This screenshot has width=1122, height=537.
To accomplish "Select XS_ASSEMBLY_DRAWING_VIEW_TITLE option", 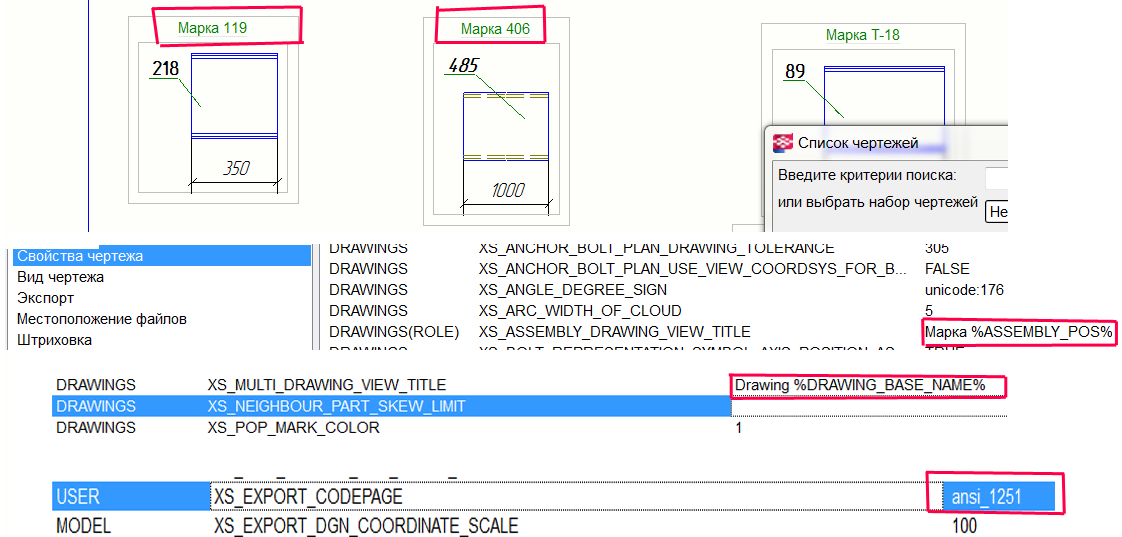I will (x=614, y=332).
